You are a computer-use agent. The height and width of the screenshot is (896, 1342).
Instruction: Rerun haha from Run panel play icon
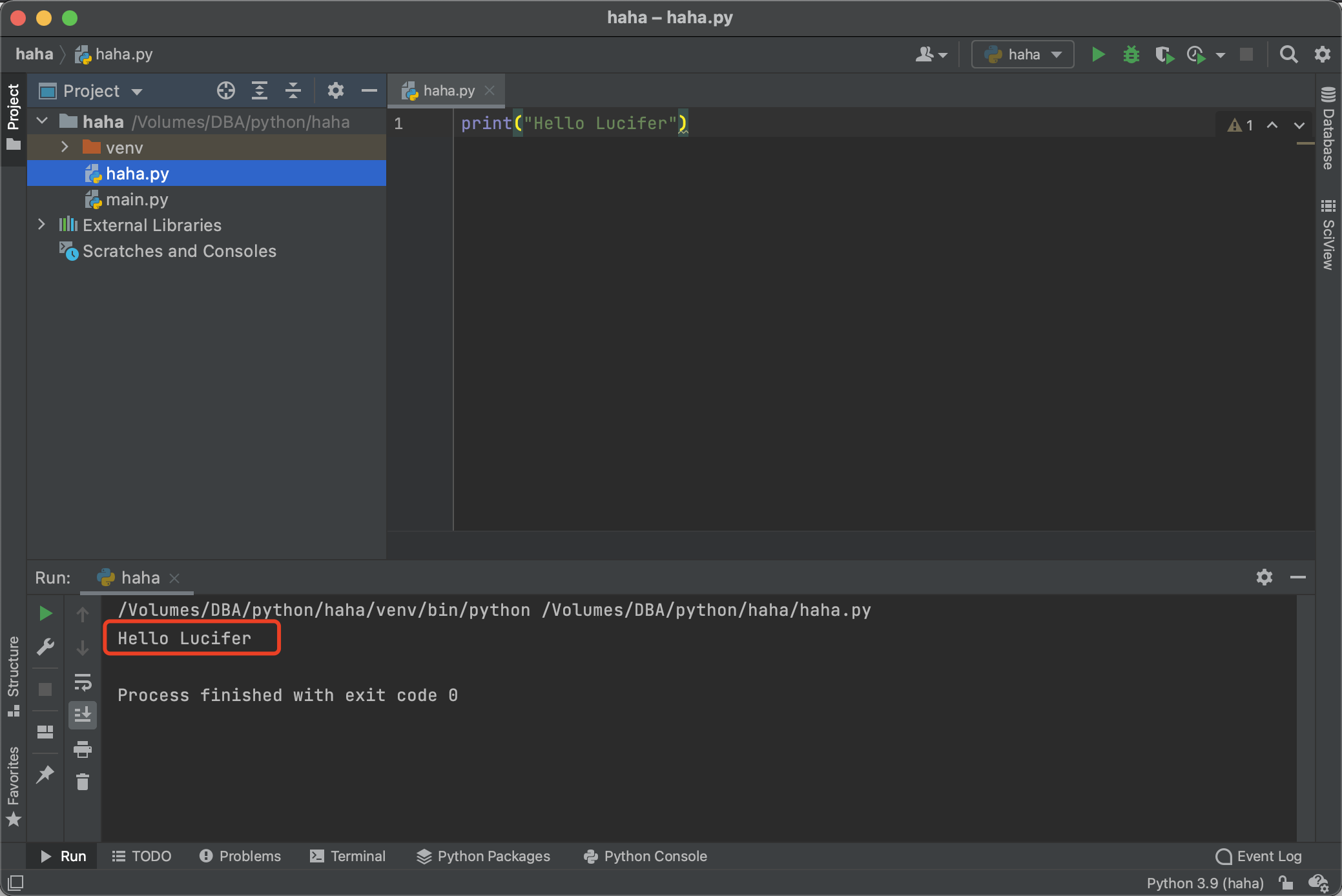45,613
